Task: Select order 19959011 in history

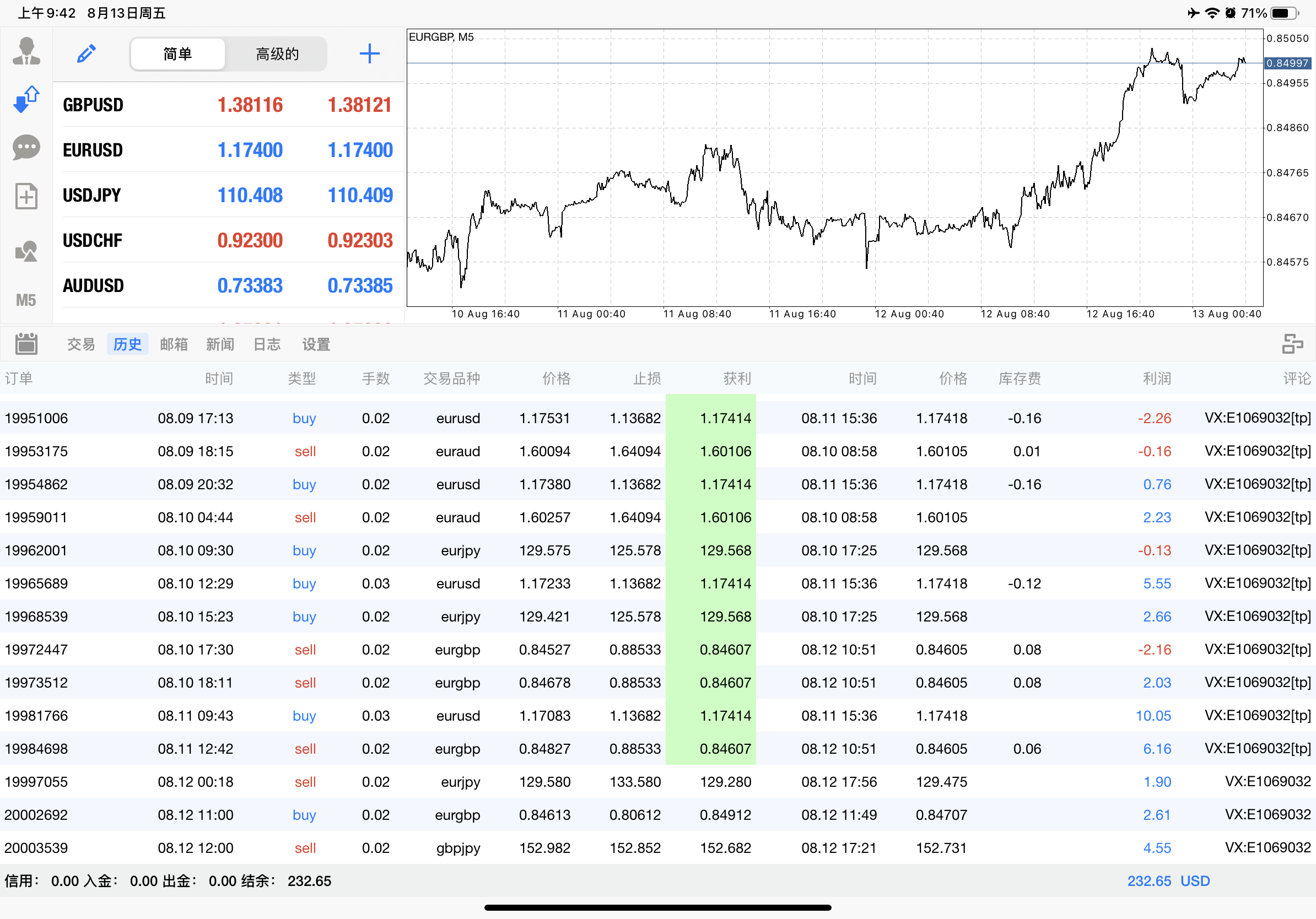Action: [x=658, y=517]
